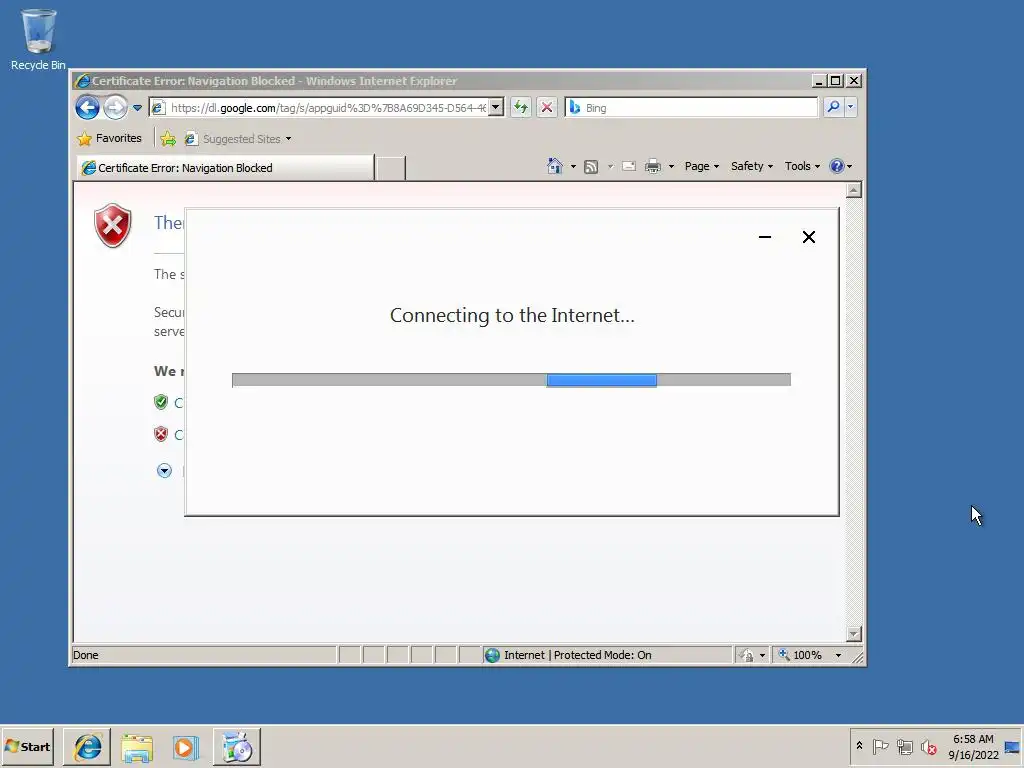Open Suggested Sites dropdown
Image resolution: width=1024 pixels, height=768 pixels.
click(x=239, y=138)
